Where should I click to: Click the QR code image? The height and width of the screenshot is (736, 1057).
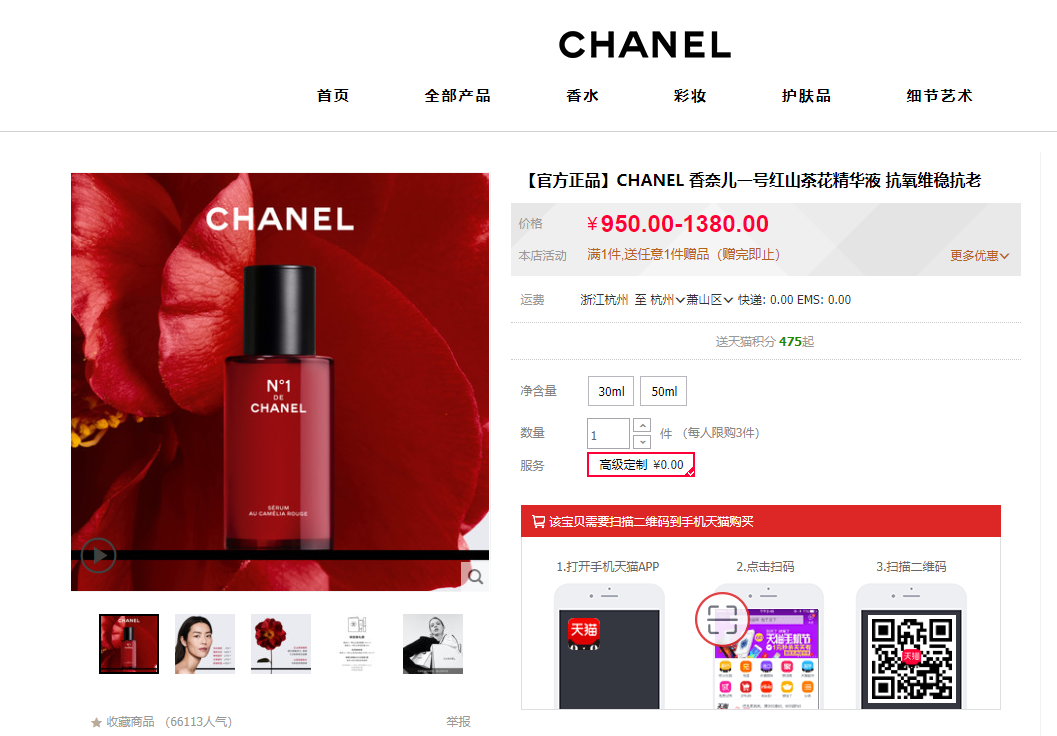911,660
